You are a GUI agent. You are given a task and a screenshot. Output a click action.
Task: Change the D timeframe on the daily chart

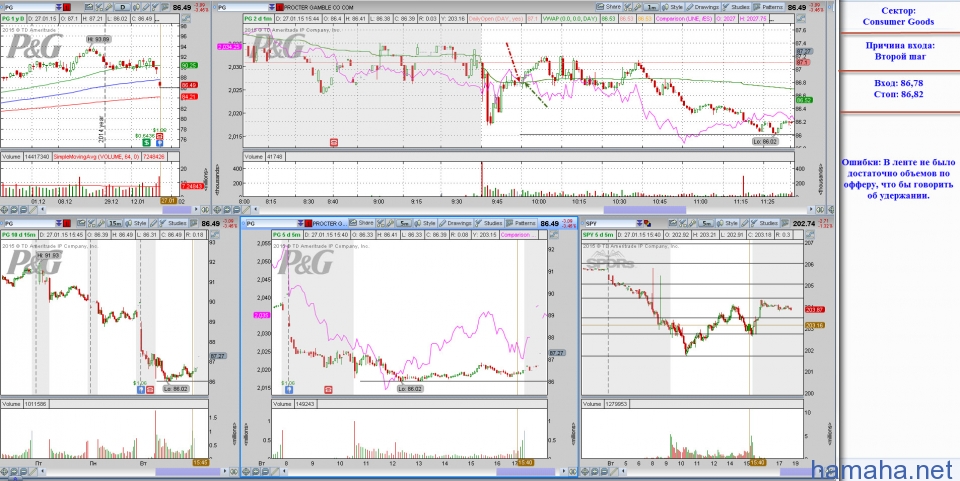tap(123, 7)
